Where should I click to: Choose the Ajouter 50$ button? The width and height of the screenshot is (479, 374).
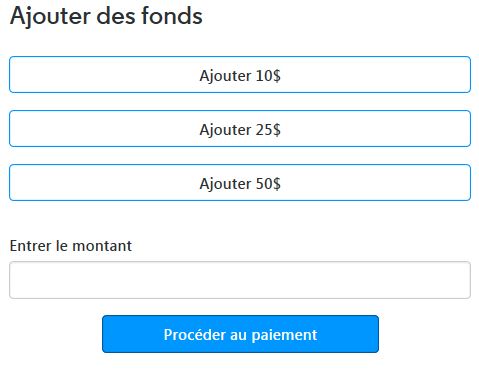pyautogui.click(x=240, y=183)
